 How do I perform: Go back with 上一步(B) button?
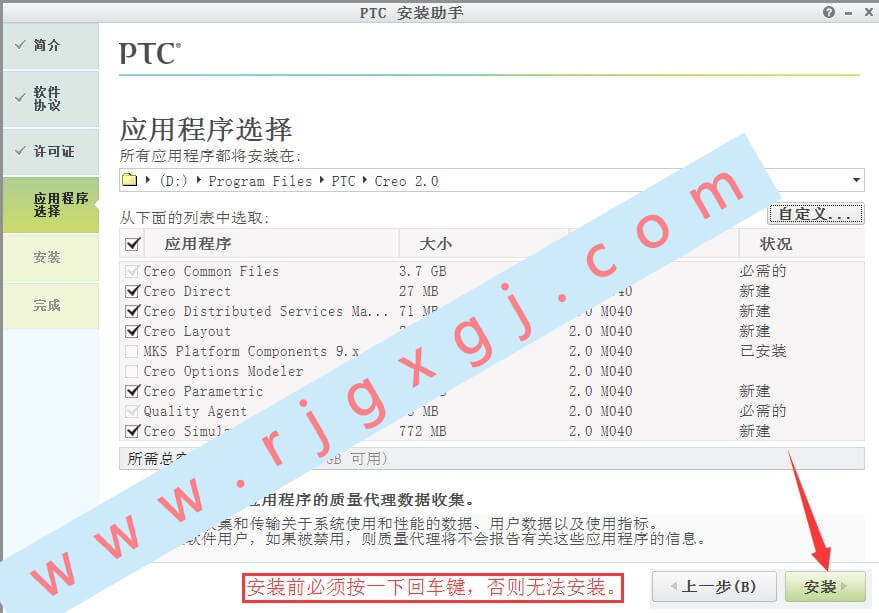coord(714,587)
